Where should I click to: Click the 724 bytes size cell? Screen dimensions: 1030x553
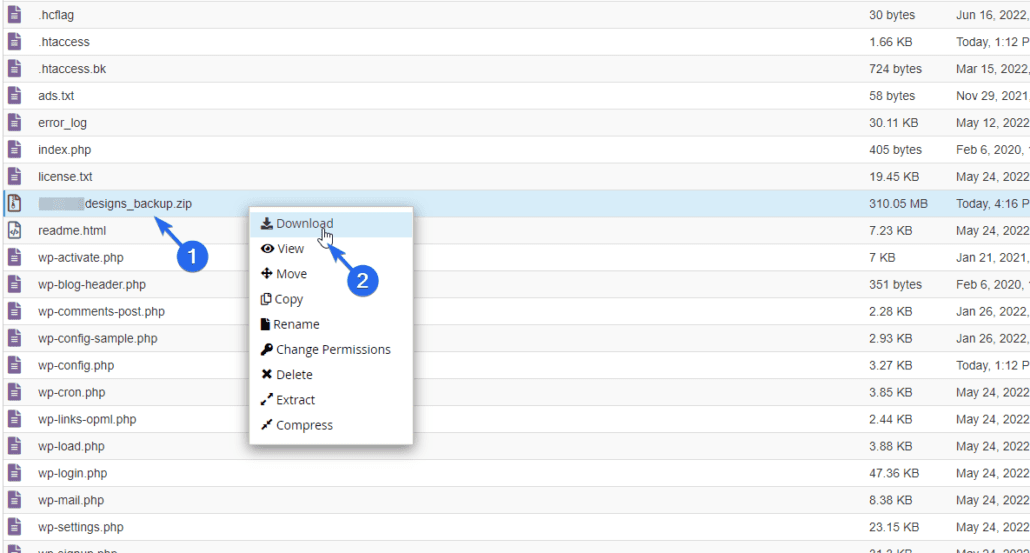pos(895,69)
